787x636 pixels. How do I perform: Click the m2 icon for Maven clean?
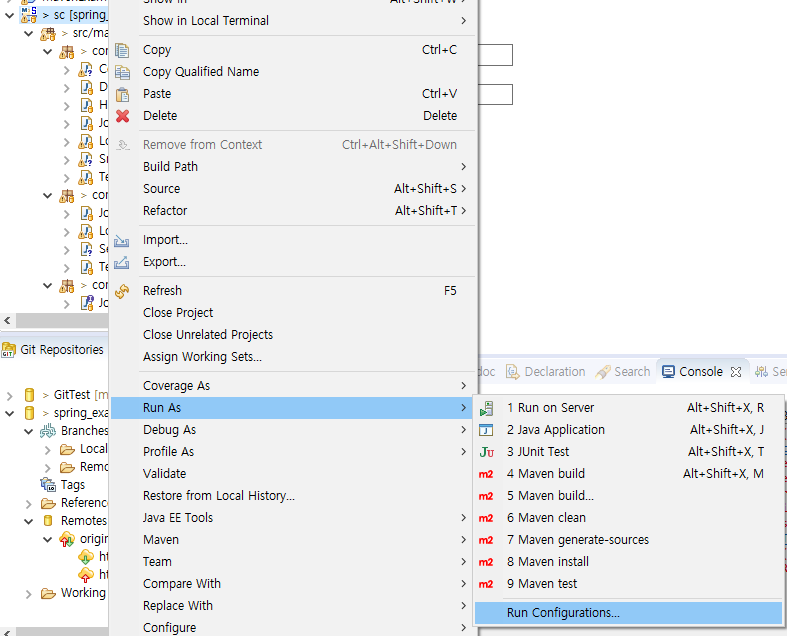click(486, 518)
